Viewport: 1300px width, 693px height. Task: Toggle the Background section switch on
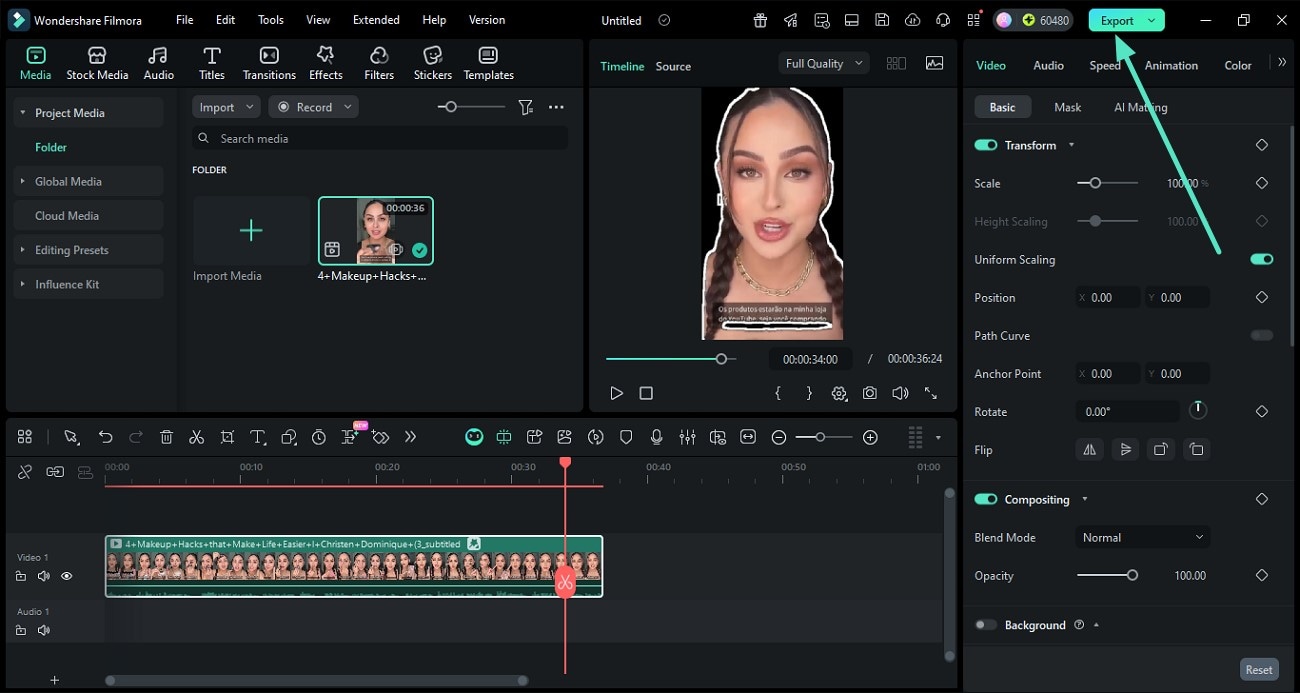pos(985,624)
